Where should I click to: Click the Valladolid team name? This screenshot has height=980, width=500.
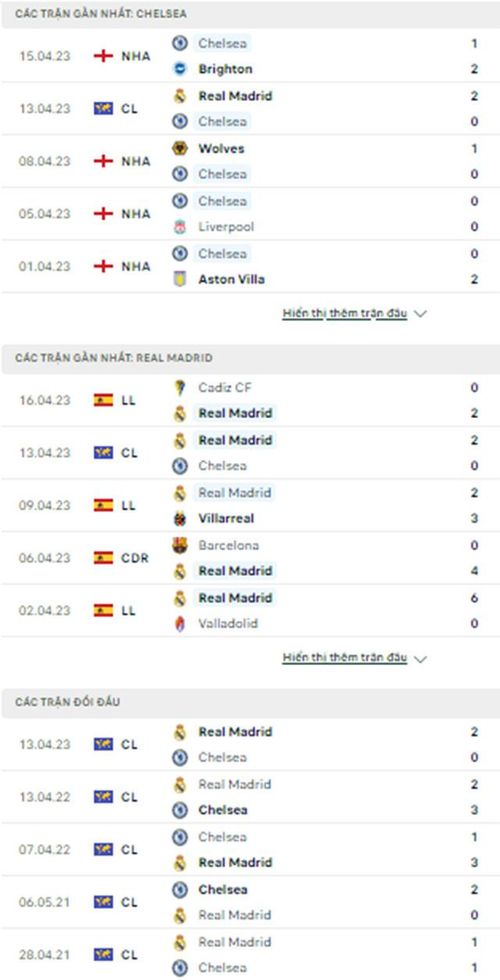[x=228, y=624]
